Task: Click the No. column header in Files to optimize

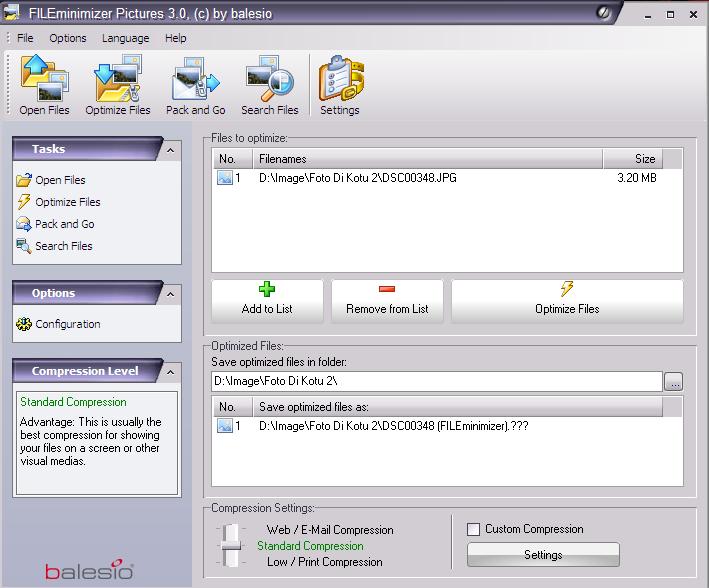Action: 232,159
